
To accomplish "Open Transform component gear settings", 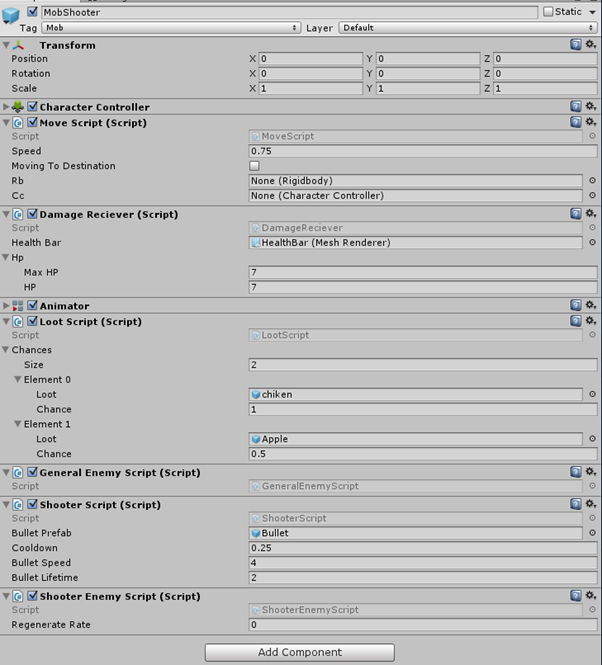I will [x=591, y=44].
